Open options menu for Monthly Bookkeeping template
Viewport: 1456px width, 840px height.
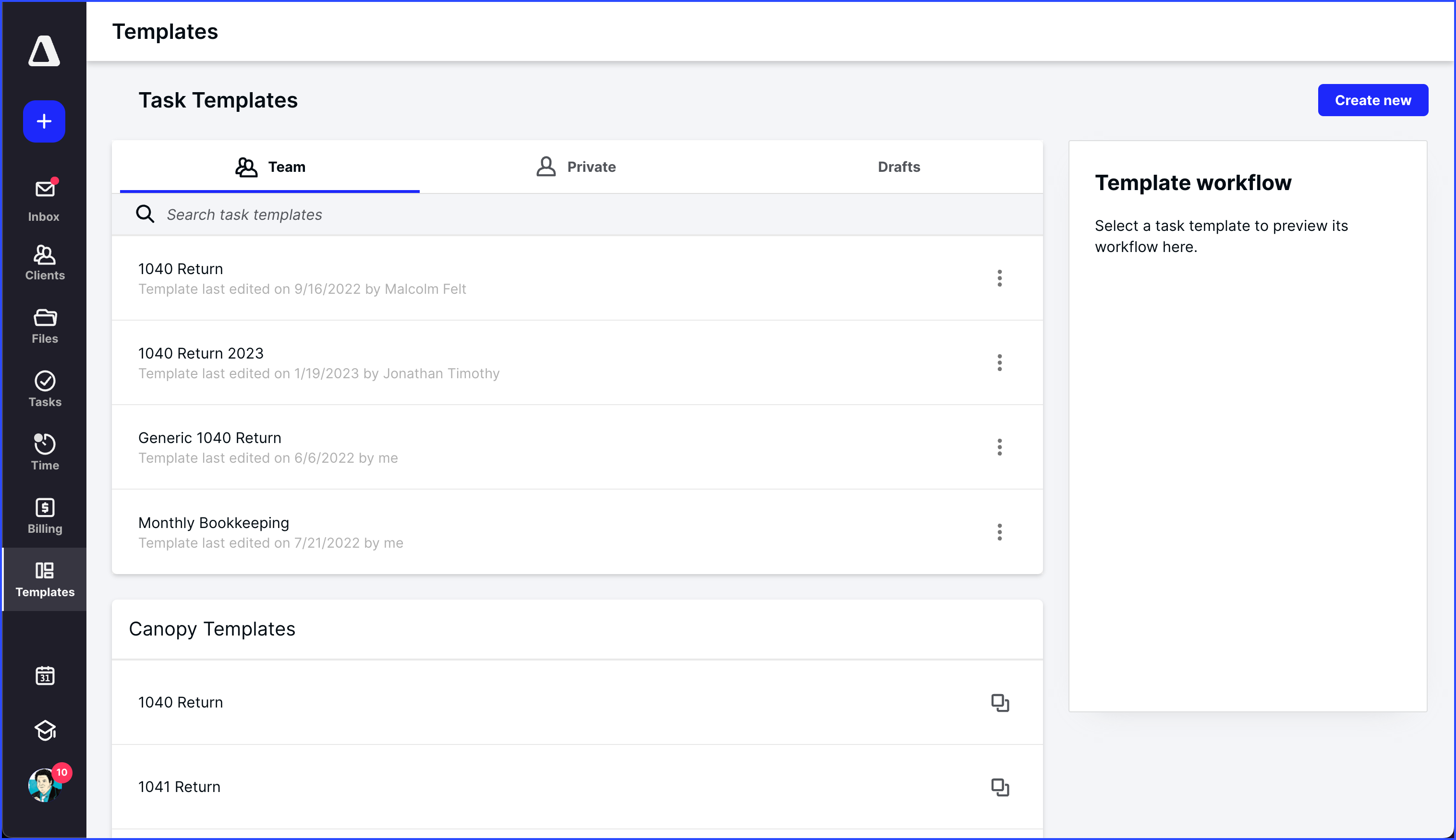(x=999, y=531)
